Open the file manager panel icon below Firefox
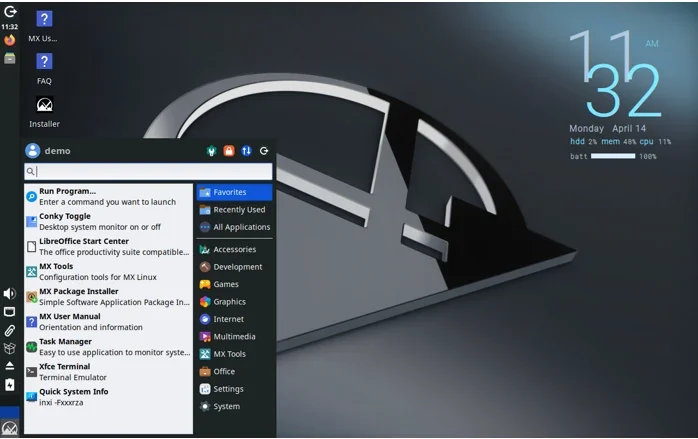This screenshot has height=439, width=698. tap(9, 58)
